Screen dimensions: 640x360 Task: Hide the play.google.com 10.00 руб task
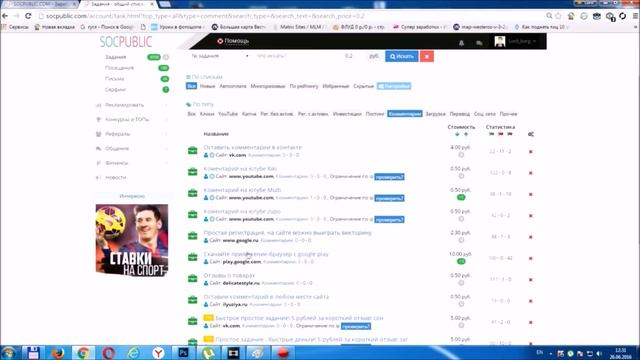point(531,258)
